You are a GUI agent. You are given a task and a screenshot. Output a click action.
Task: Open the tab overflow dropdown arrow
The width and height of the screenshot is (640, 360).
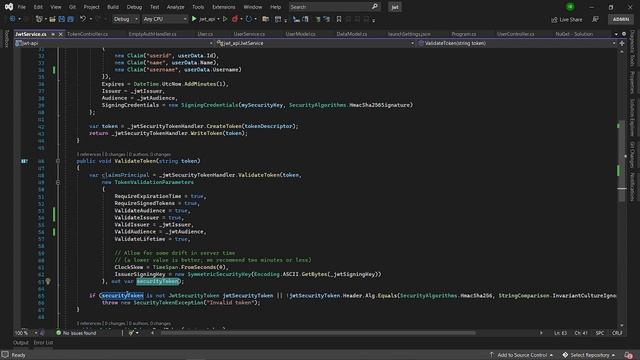(616, 34)
